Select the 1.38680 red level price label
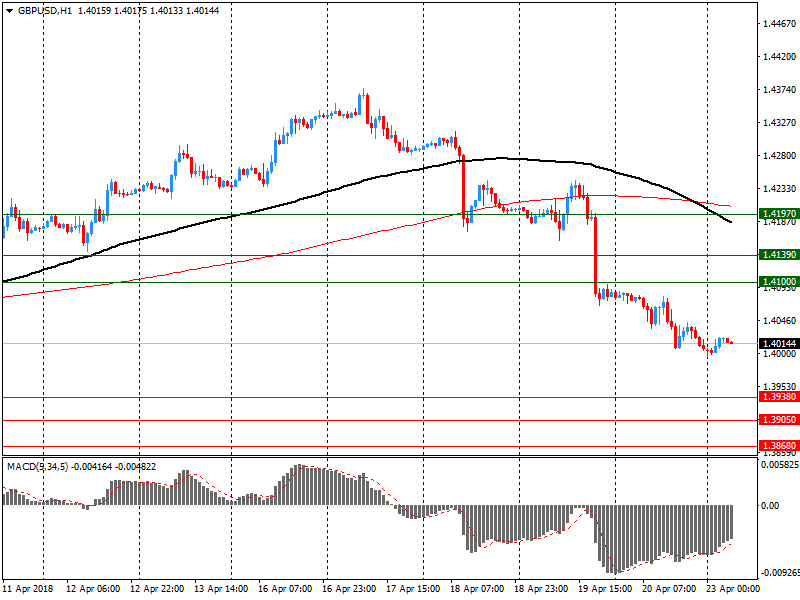 779,446
